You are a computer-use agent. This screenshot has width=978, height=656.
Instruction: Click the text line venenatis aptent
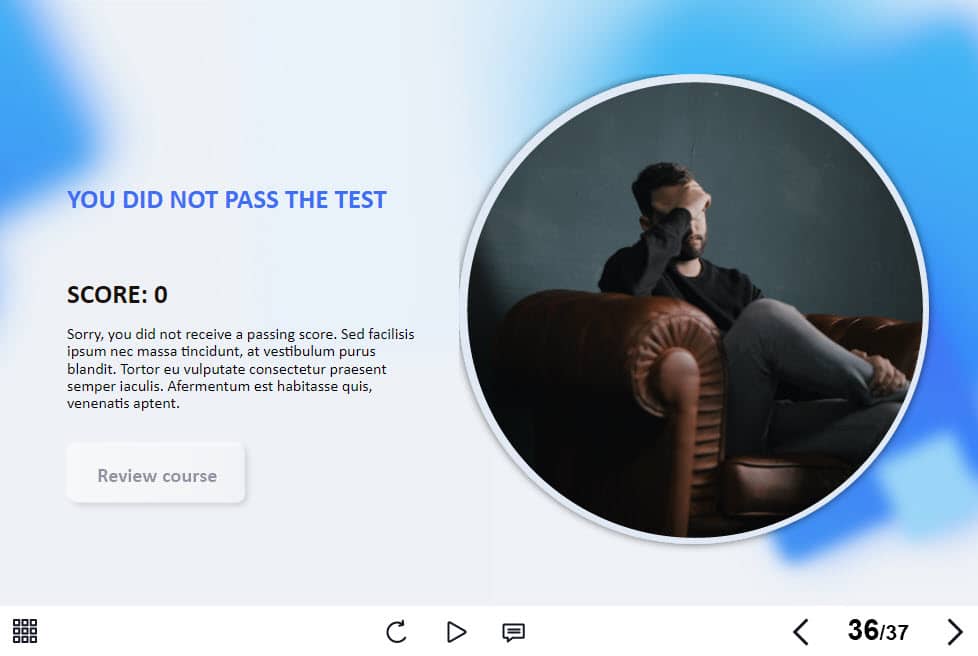pos(123,403)
